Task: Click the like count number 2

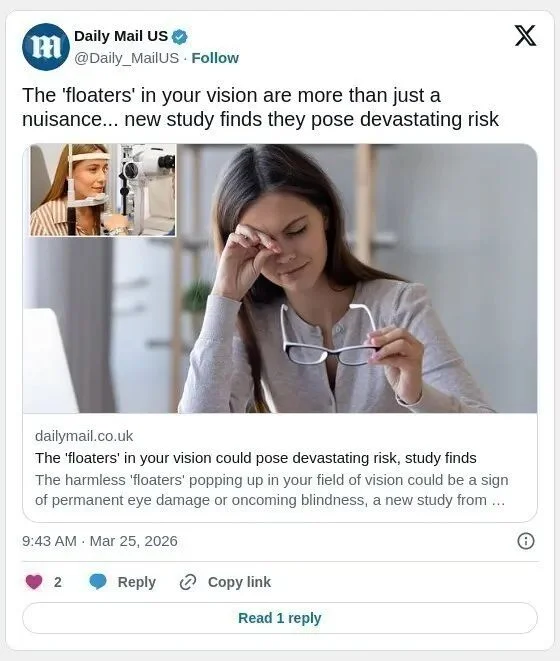Action: click(58, 582)
